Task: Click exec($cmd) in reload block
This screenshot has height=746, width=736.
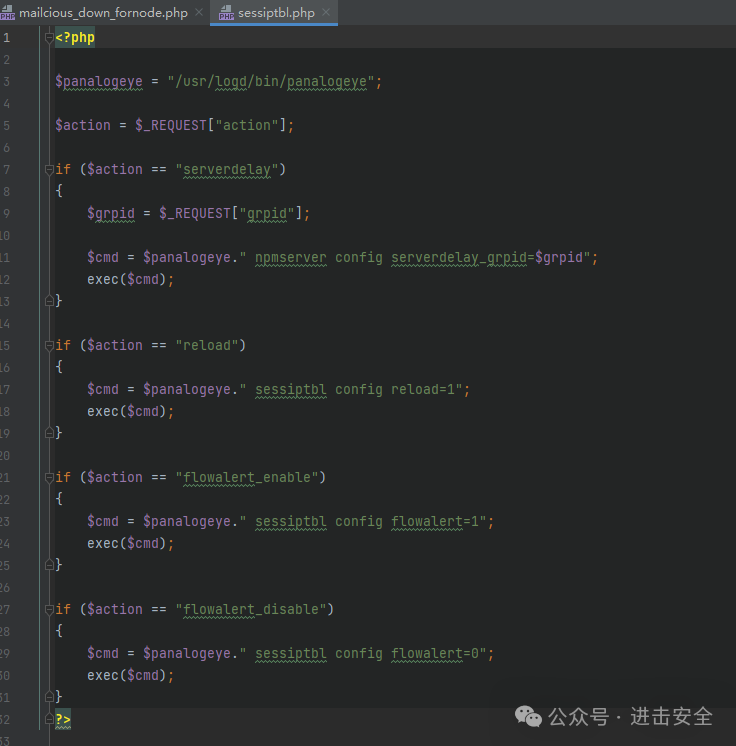Action: coord(127,412)
